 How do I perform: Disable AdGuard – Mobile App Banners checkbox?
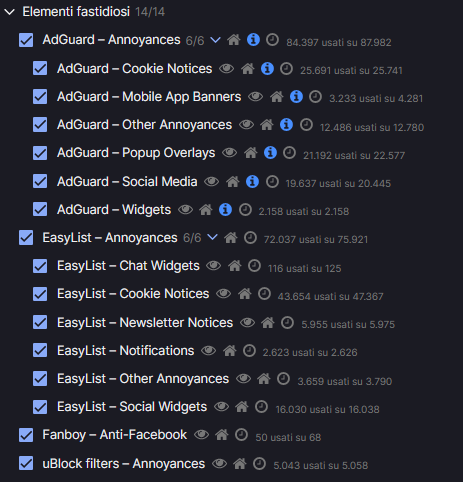[40, 96]
